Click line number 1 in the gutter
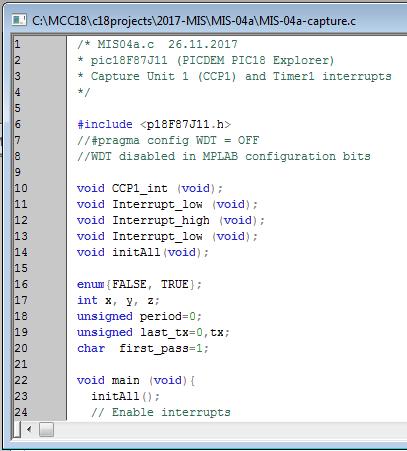This screenshot has width=407, height=451. pyautogui.click(x=17, y=44)
